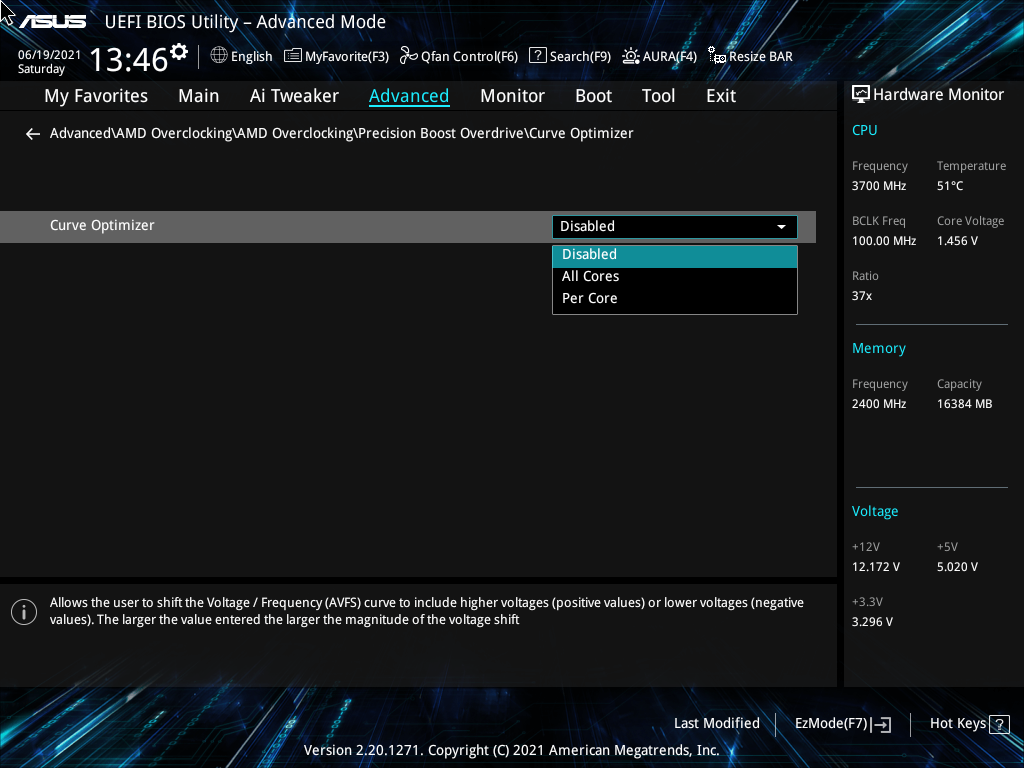Click the ASUS logo
This screenshot has height=768, width=1024.
(x=52, y=22)
